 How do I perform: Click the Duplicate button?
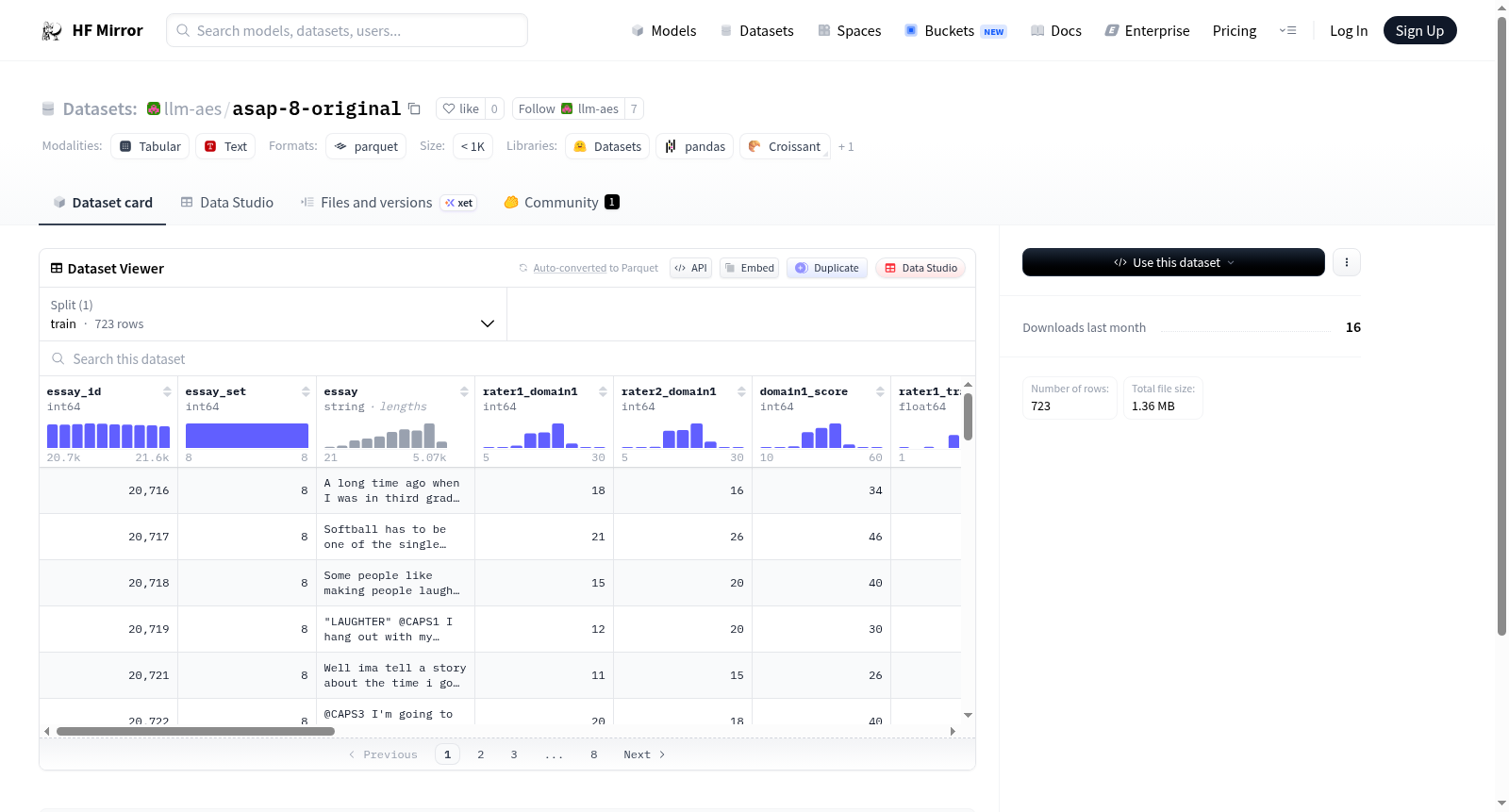click(826, 268)
